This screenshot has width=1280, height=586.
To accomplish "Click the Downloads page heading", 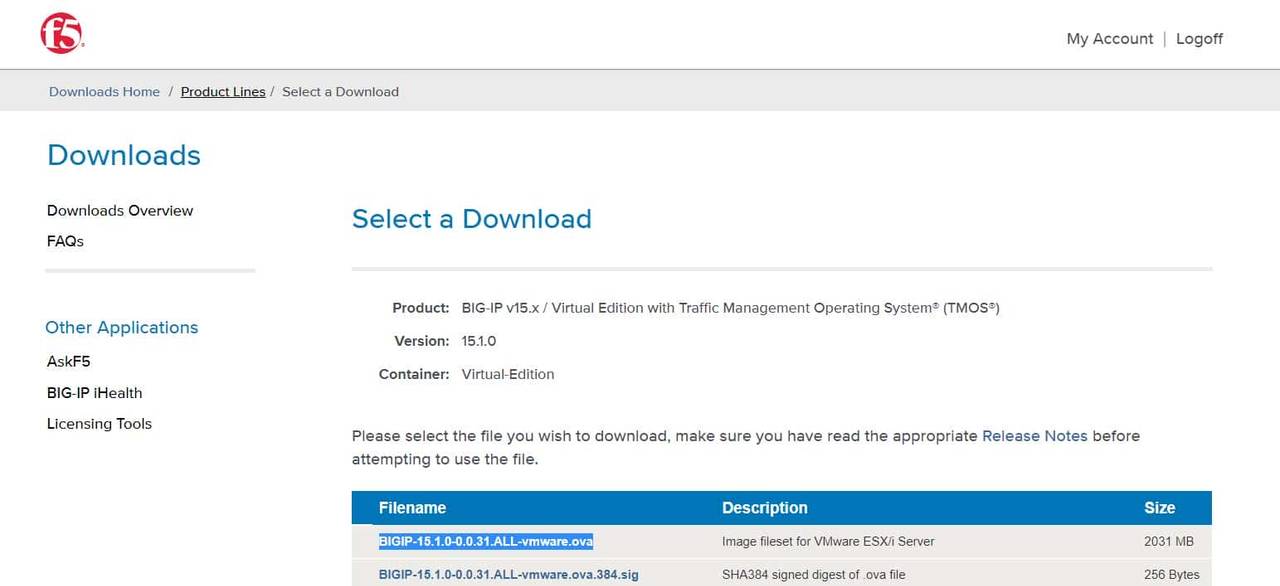I will click(x=124, y=155).
